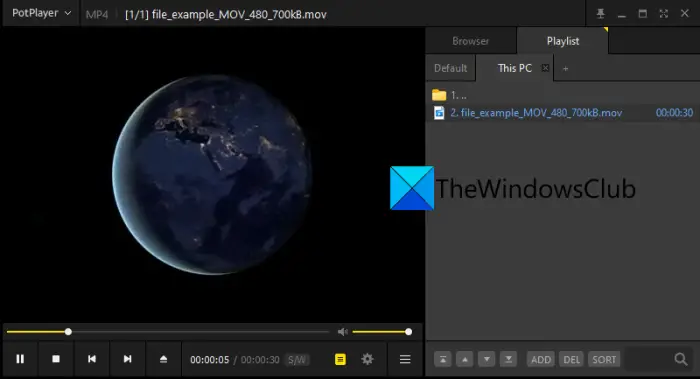700x379 pixels.
Task: Close the This PC playlist tab
Action: [x=545, y=68]
